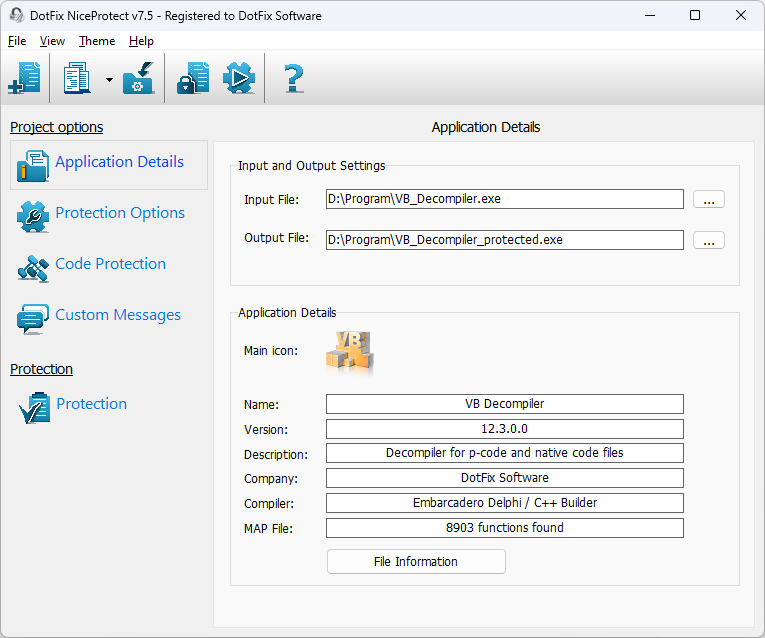Click the Main icon: label

tap(271, 351)
